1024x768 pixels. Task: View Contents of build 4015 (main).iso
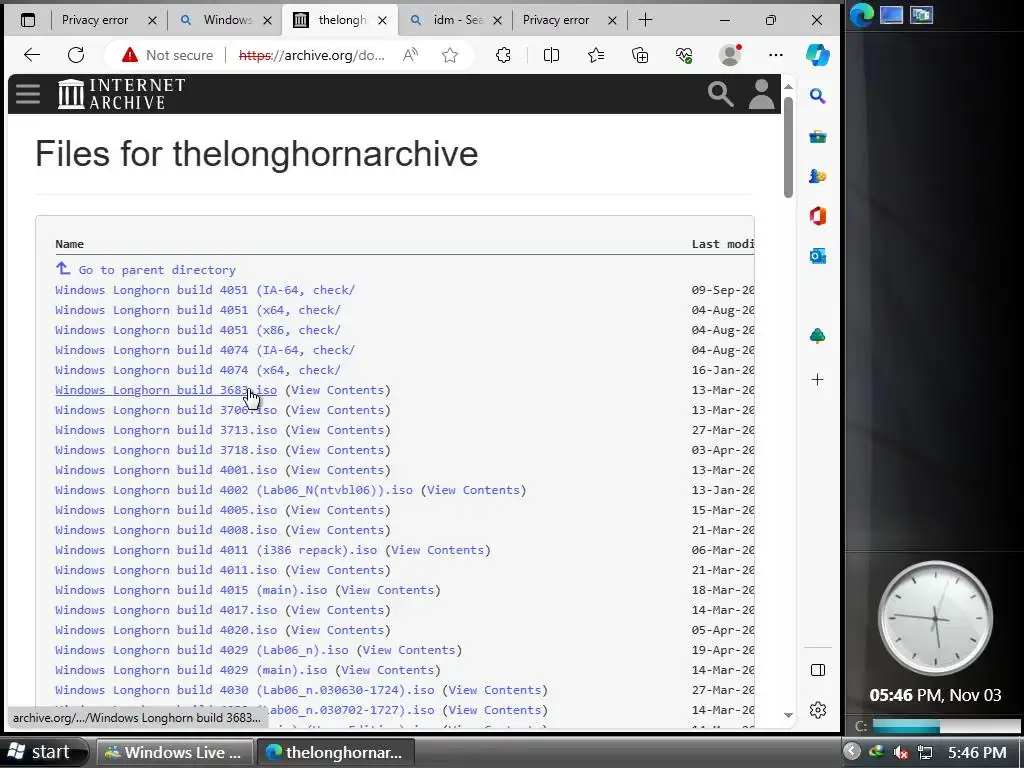[x=388, y=590]
